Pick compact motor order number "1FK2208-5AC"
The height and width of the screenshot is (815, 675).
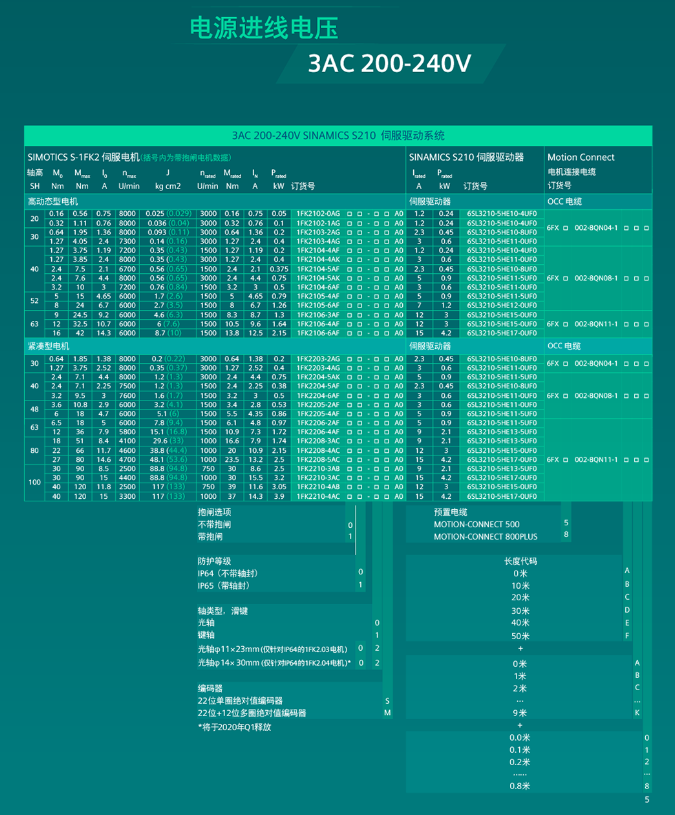[318, 459]
